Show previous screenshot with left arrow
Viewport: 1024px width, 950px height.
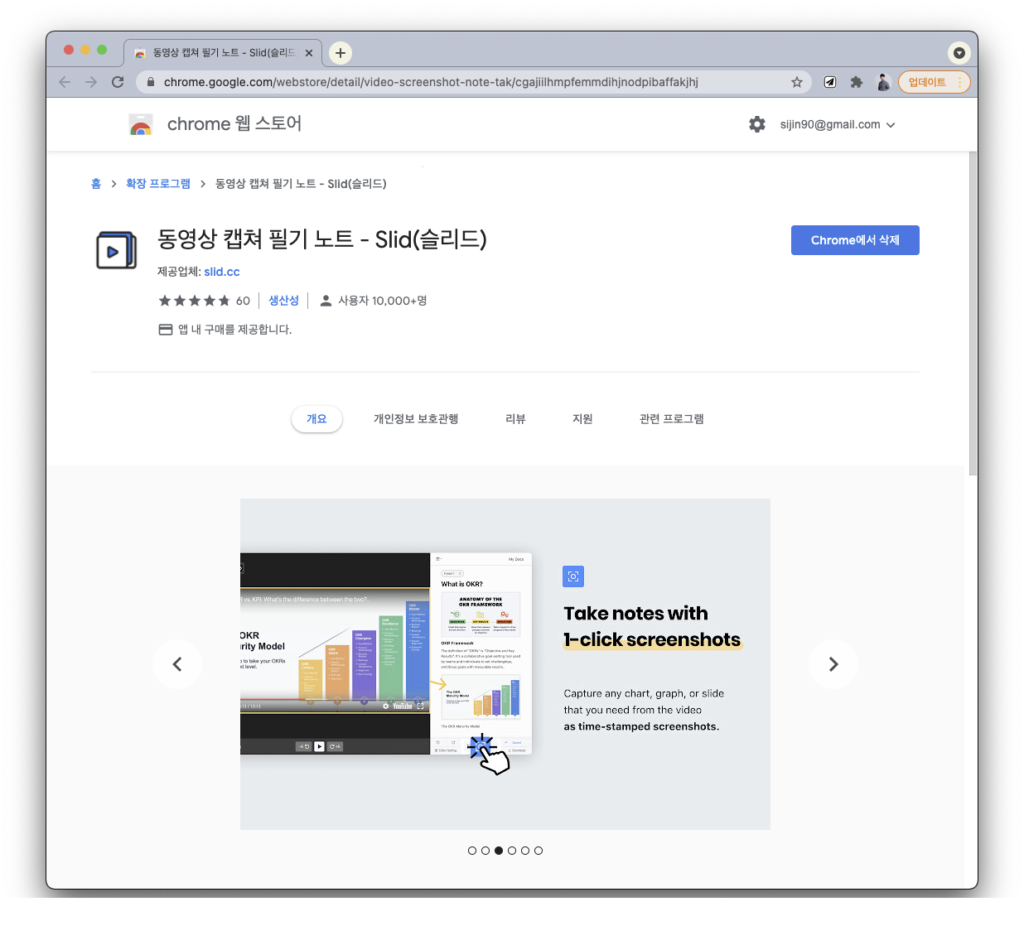tap(177, 664)
